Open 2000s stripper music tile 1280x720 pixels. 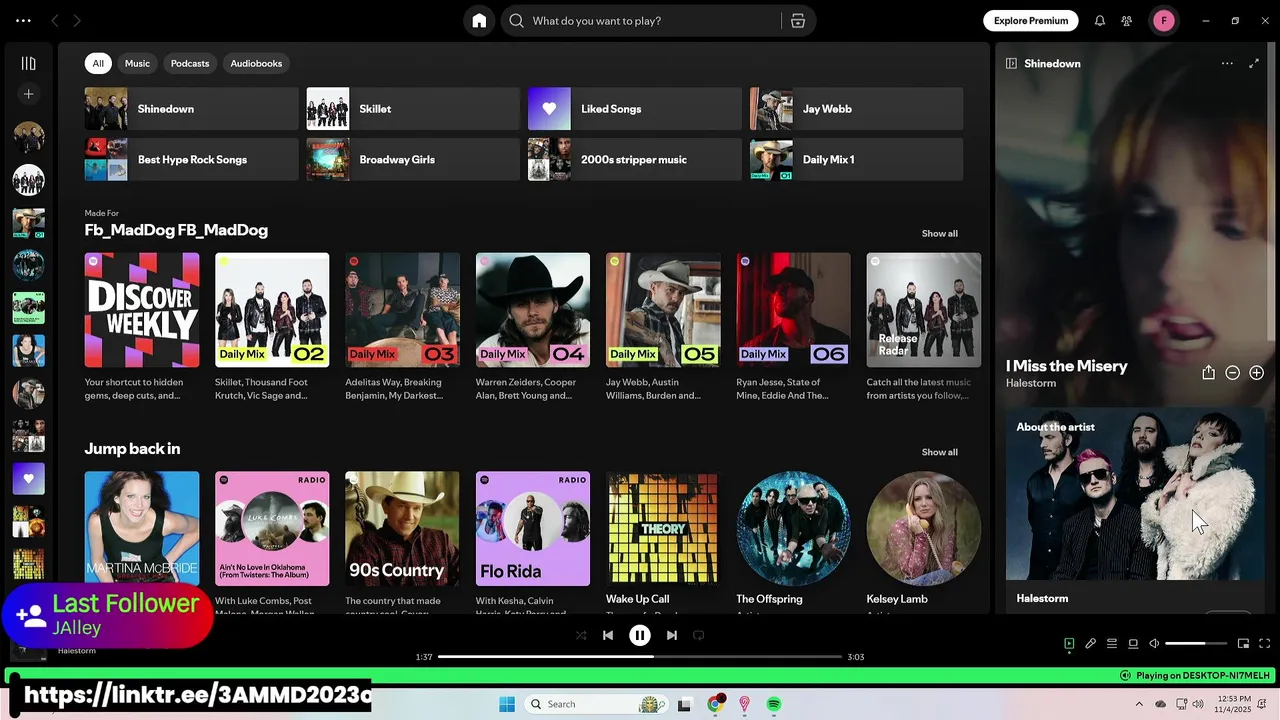coord(634,160)
